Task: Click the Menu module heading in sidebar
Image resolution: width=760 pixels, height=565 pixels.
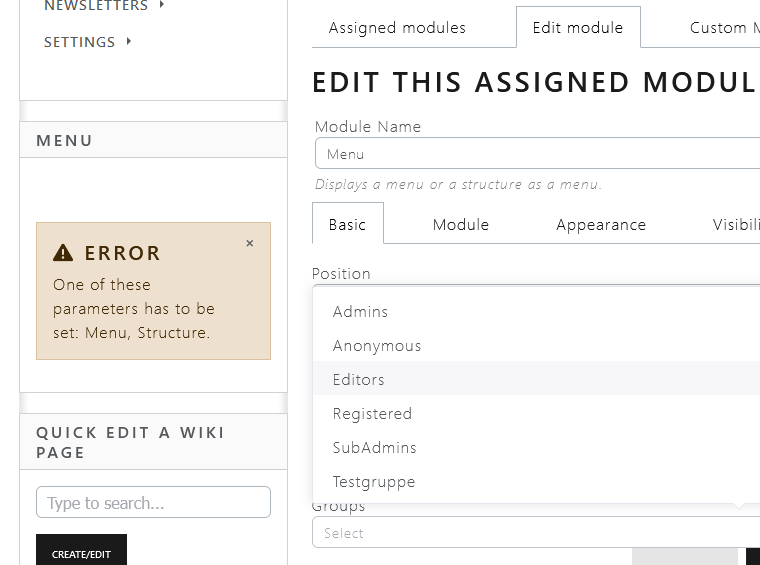Action: coord(64,141)
